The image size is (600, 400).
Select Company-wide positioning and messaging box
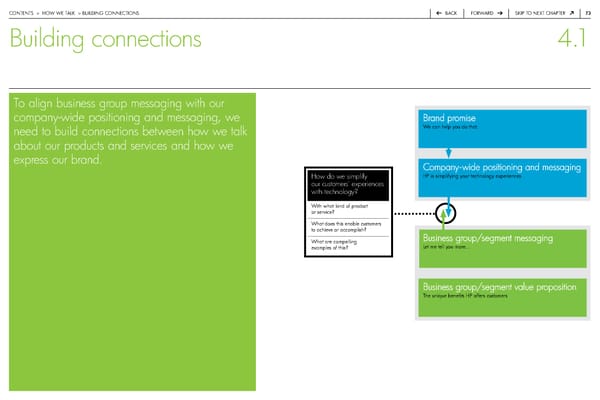[499, 175]
